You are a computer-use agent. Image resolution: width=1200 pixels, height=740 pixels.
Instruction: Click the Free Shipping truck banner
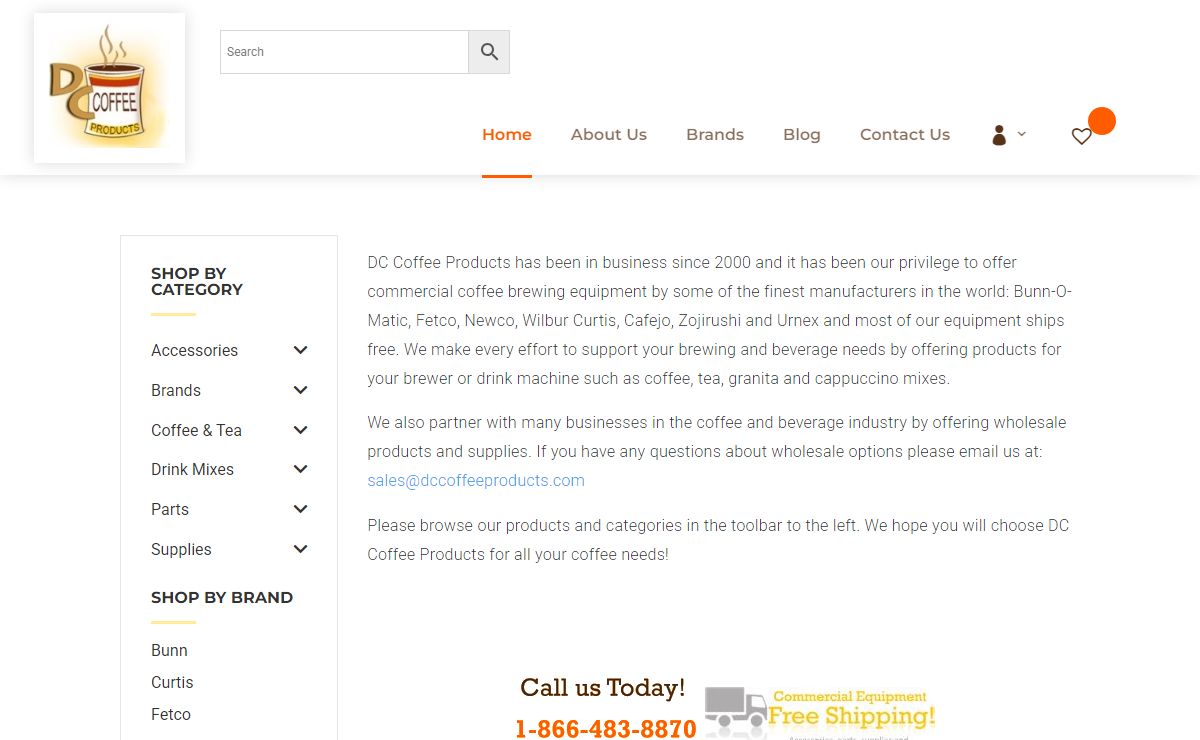[x=820, y=712]
